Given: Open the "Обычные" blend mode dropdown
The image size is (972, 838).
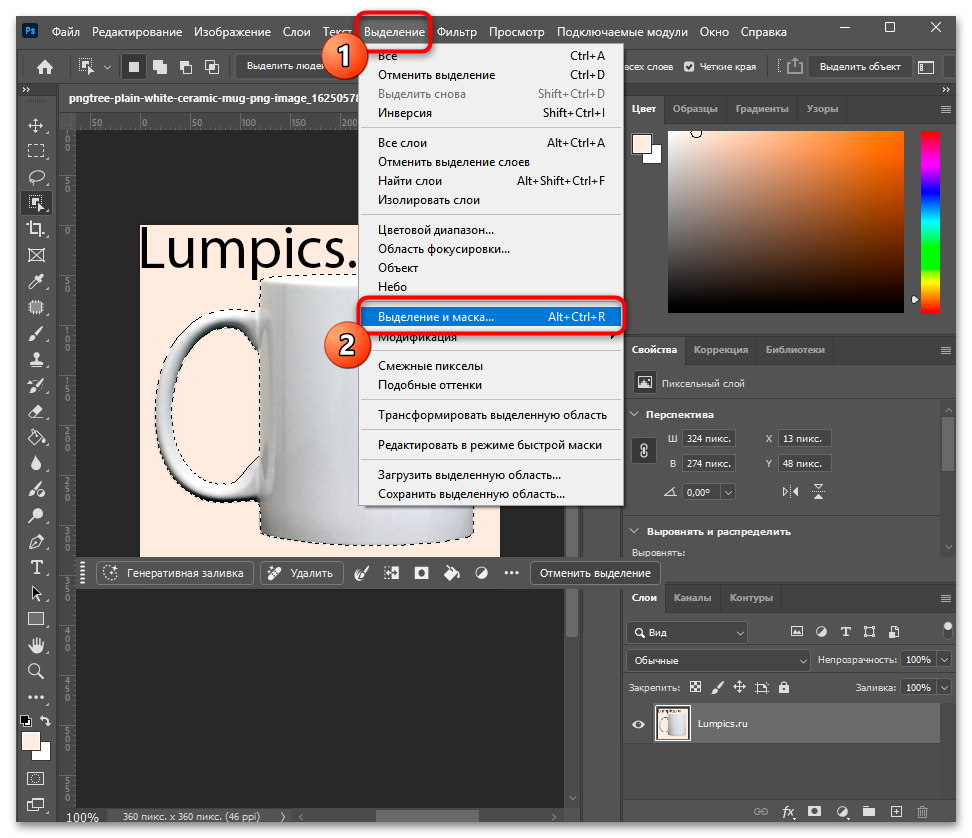Looking at the screenshot, I should [718, 661].
